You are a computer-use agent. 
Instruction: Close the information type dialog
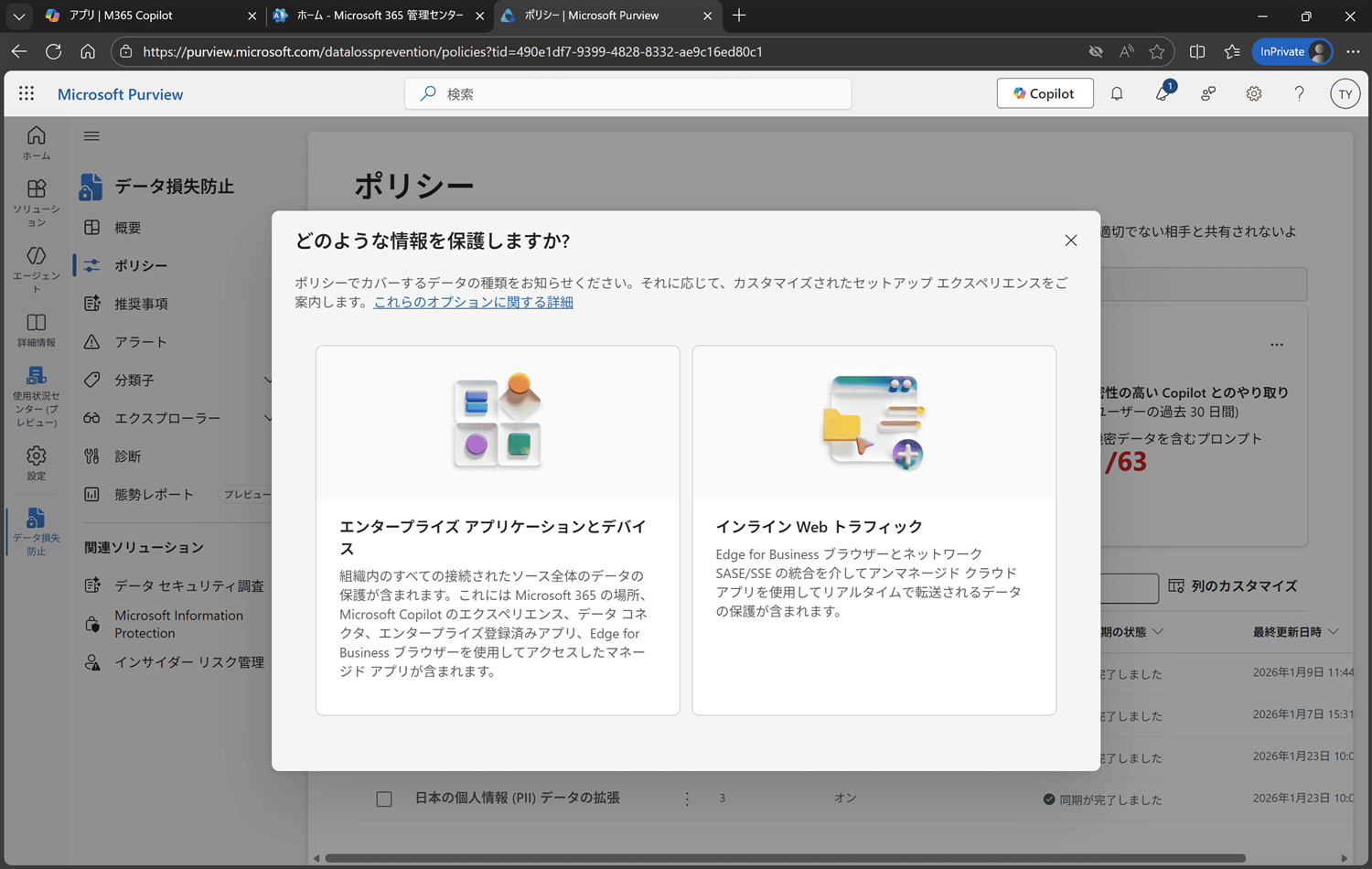(x=1071, y=241)
